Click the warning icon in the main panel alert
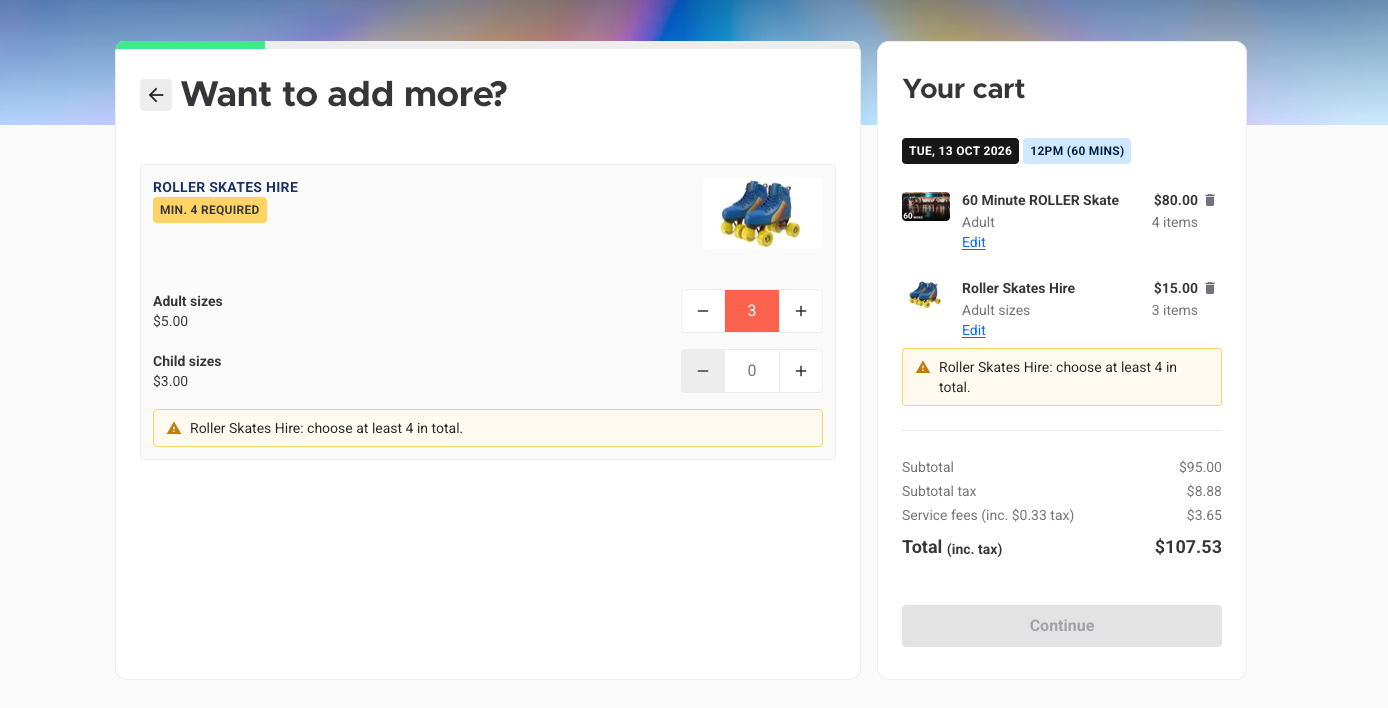The image size is (1388, 708). point(174,428)
